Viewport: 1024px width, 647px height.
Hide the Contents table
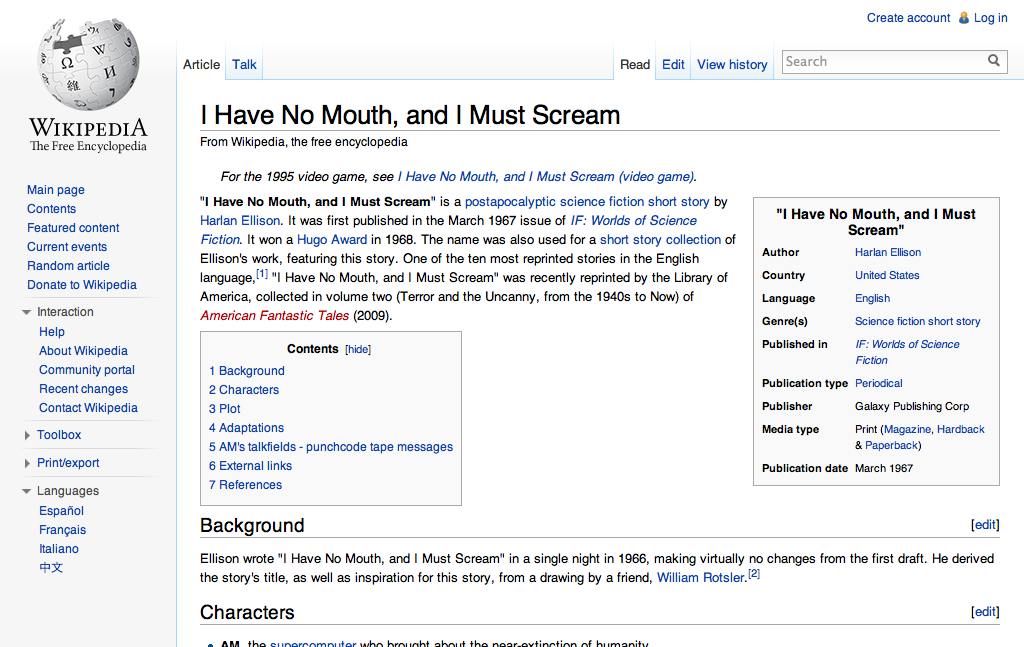click(x=358, y=349)
